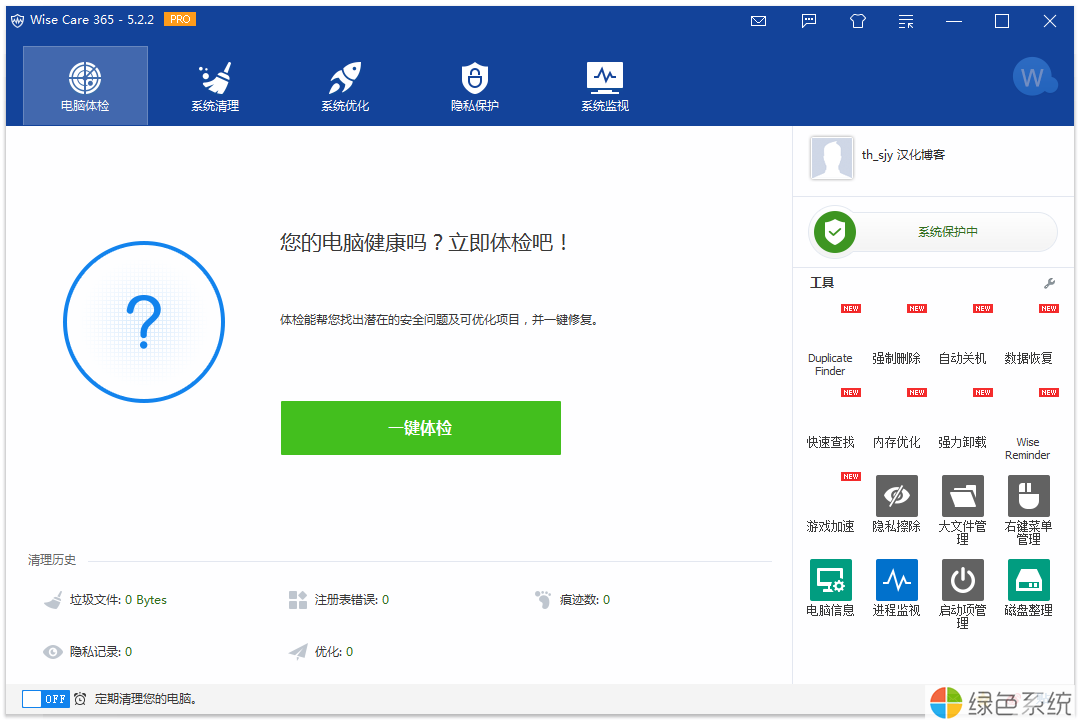Viewport: 1080px width, 720px height.
Task: Click the wrench icon beside 工具
Action: pos(1049,283)
